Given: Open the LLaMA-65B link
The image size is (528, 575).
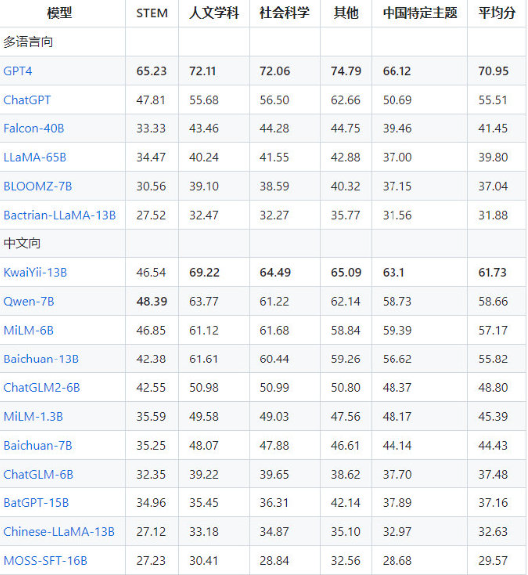Looking at the screenshot, I should (35, 157).
